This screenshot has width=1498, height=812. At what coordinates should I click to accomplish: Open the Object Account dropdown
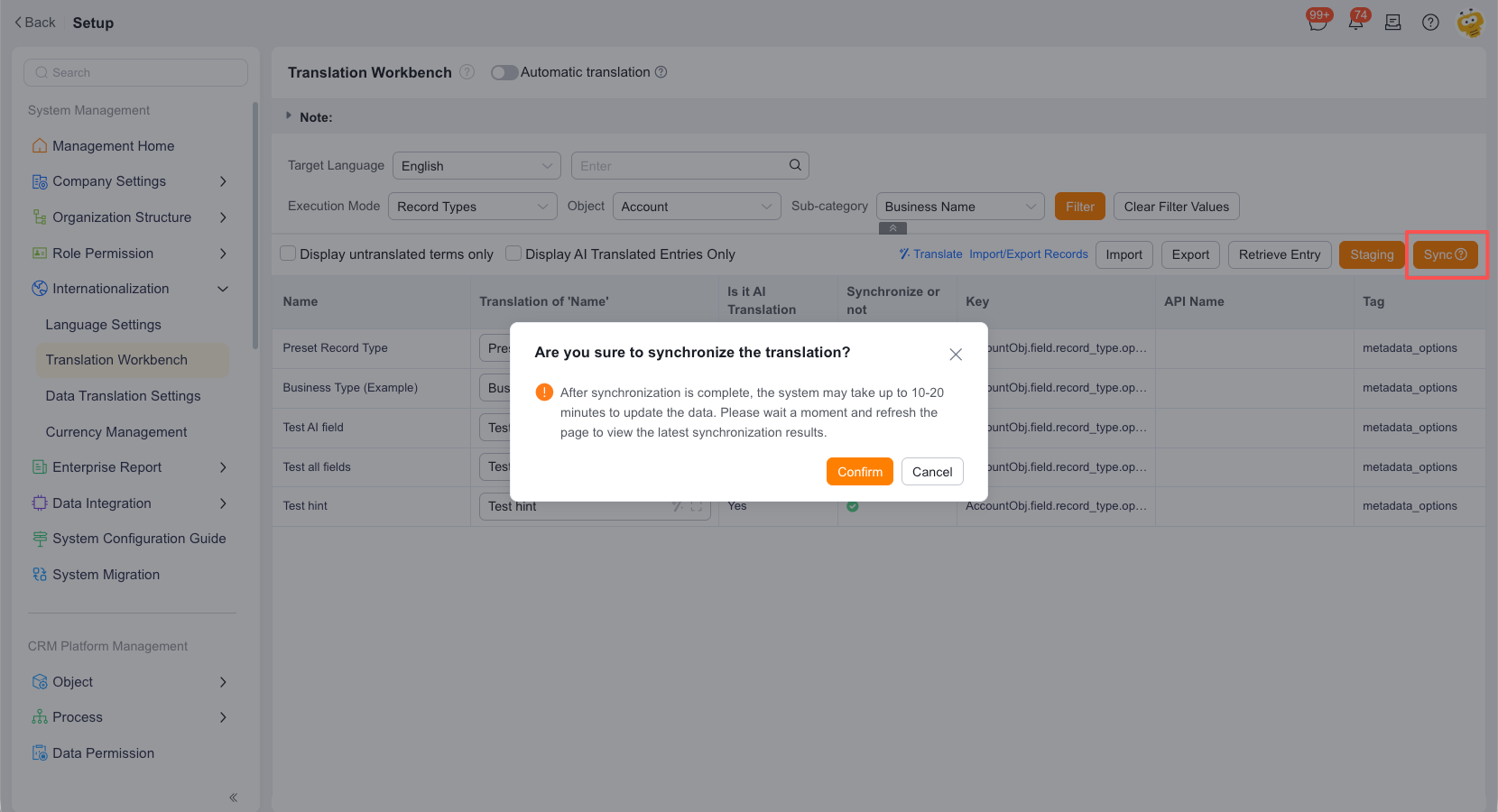click(697, 207)
